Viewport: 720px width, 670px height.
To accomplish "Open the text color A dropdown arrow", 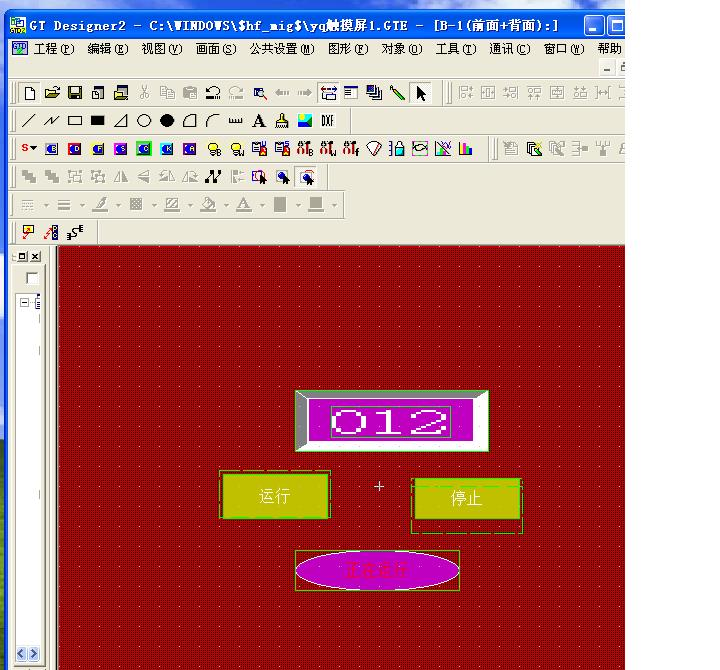I will click(262, 205).
